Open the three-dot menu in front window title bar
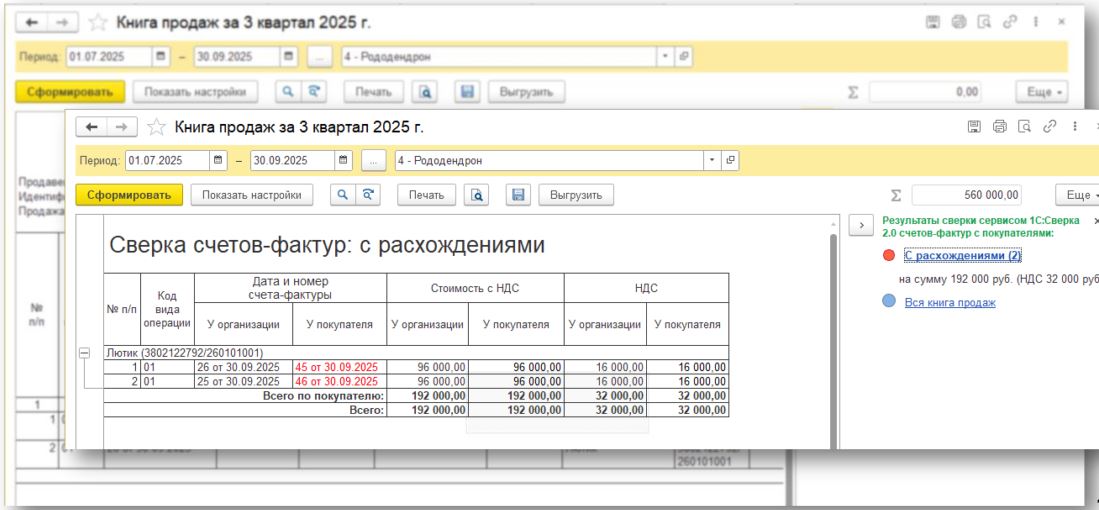Image resolution: width=1099 pixels, height=510 pixels. pos(1074,126)
